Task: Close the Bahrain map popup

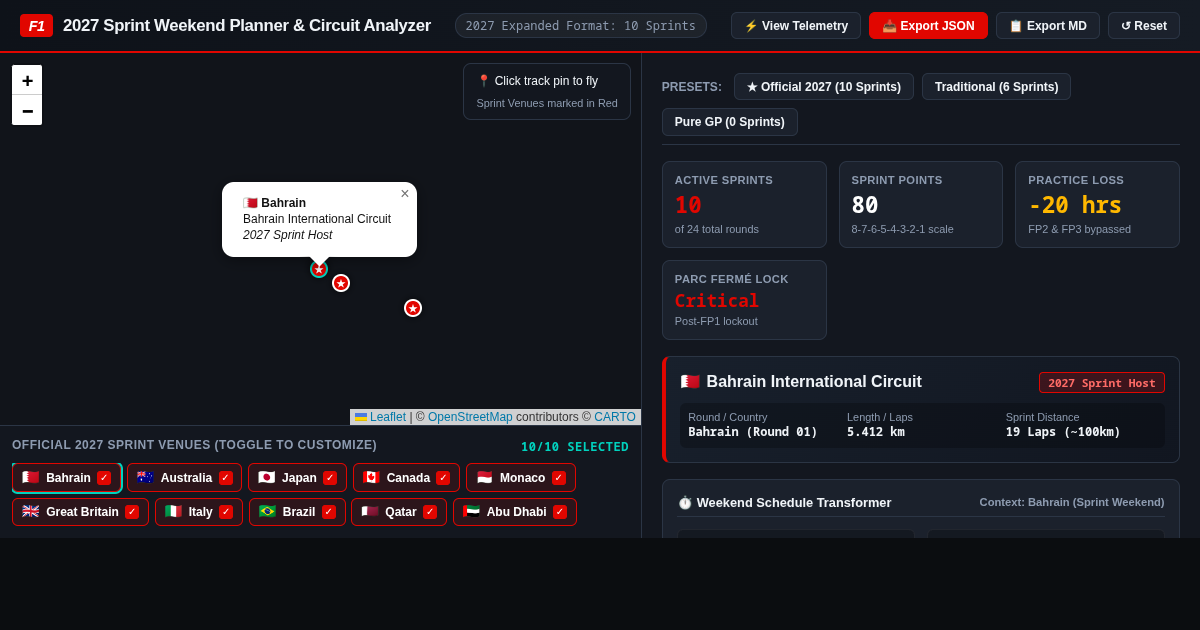Action: (405, 194)
